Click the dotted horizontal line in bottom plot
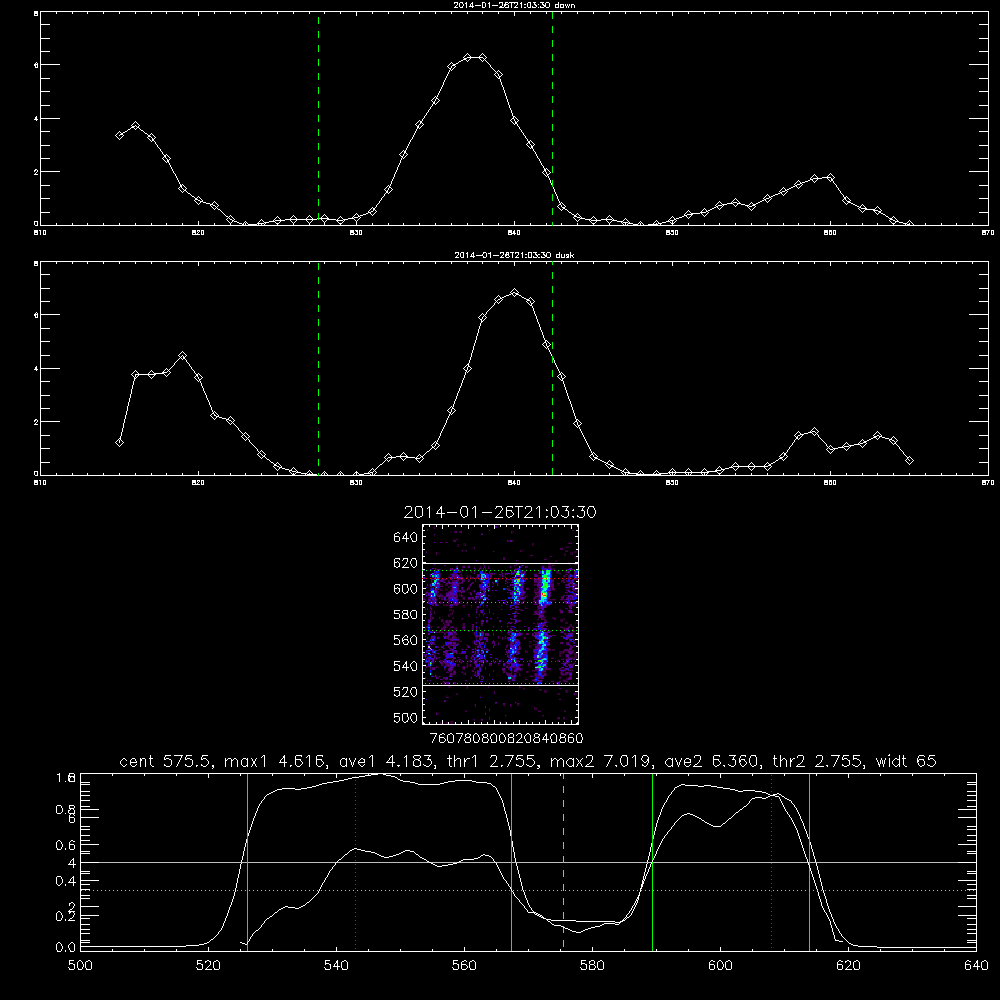Image resolution: width=1000 pixels, height=1000 pixels. coord(528,890)
